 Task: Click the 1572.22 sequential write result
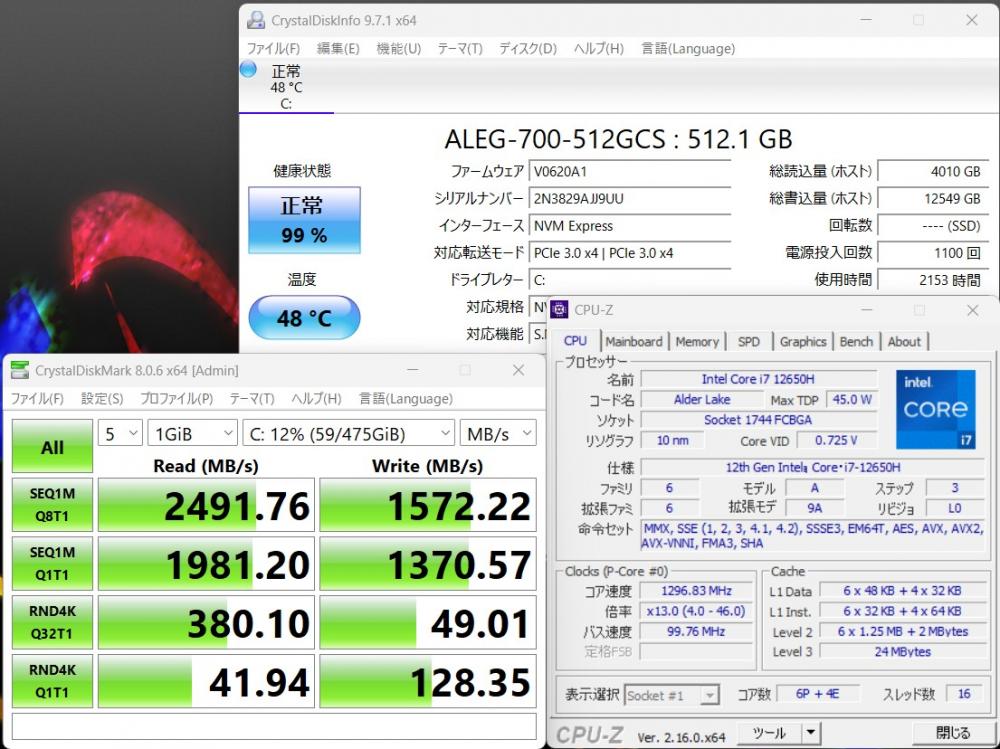pos(428,505)
